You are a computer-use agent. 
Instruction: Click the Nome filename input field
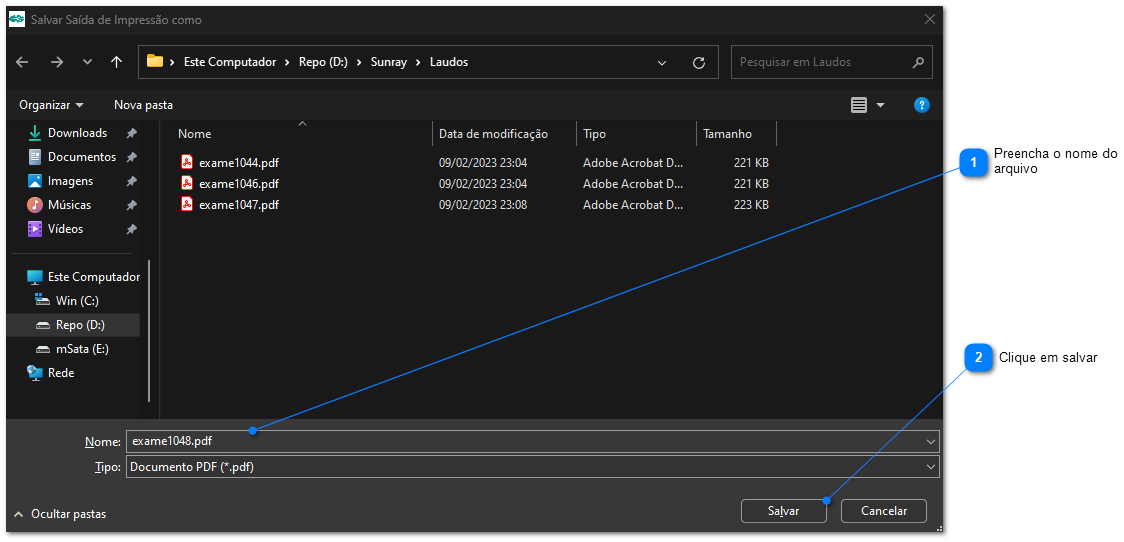(520, 441)
